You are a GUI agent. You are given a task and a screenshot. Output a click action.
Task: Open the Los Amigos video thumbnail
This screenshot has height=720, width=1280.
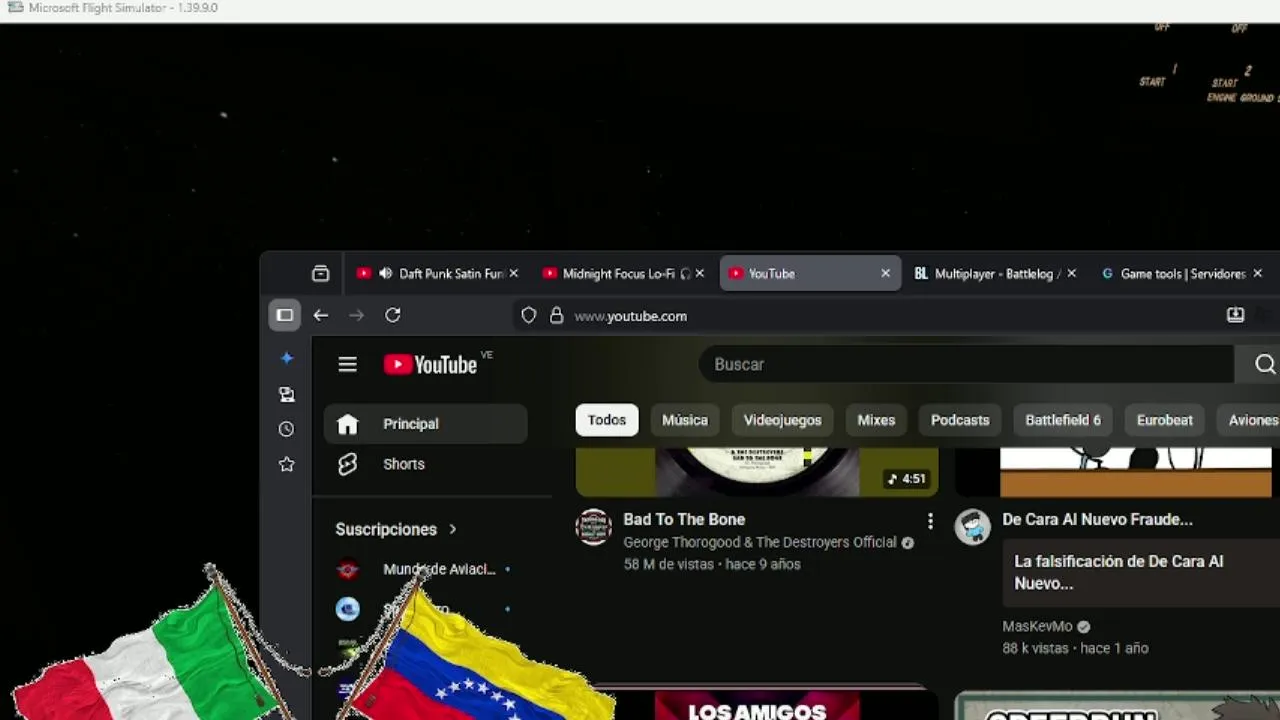point(757,703)
